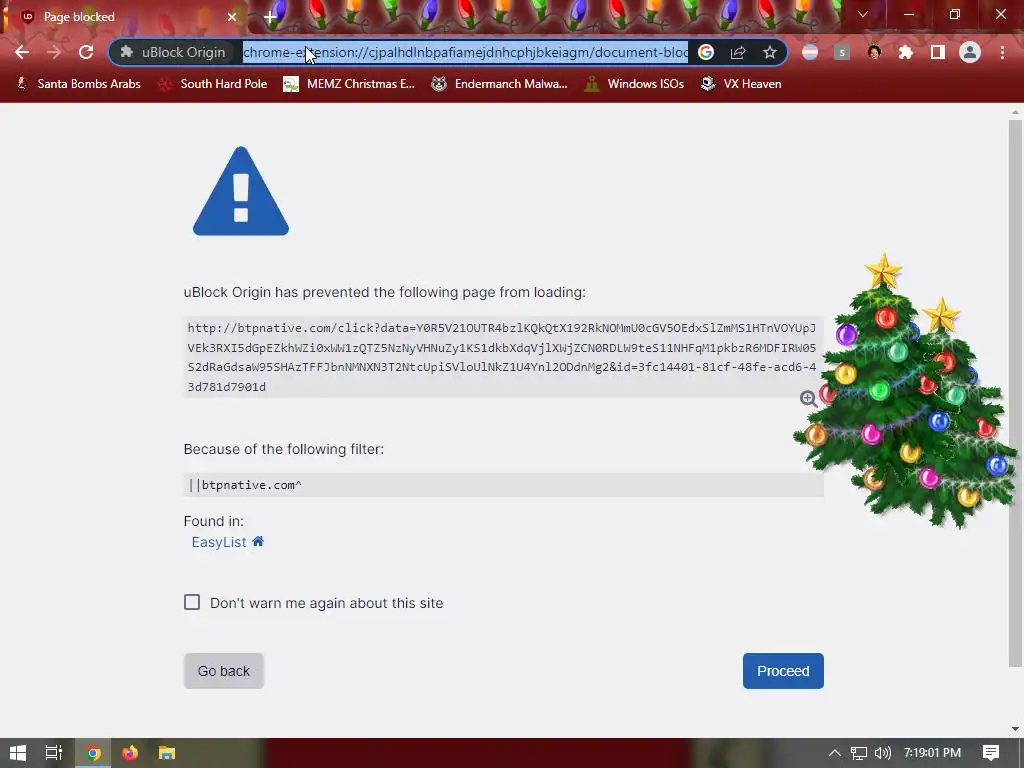
Task: Open a new tab with plus button
Action: [270, 17]
